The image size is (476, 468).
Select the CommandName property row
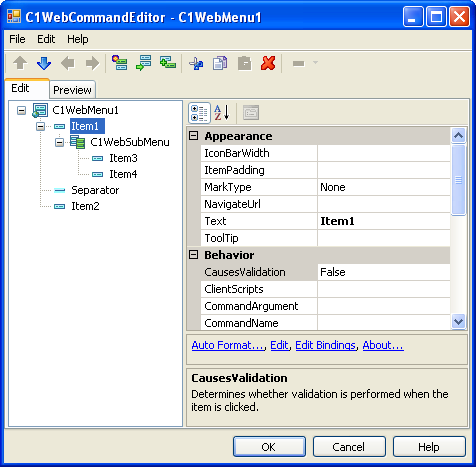325,323
